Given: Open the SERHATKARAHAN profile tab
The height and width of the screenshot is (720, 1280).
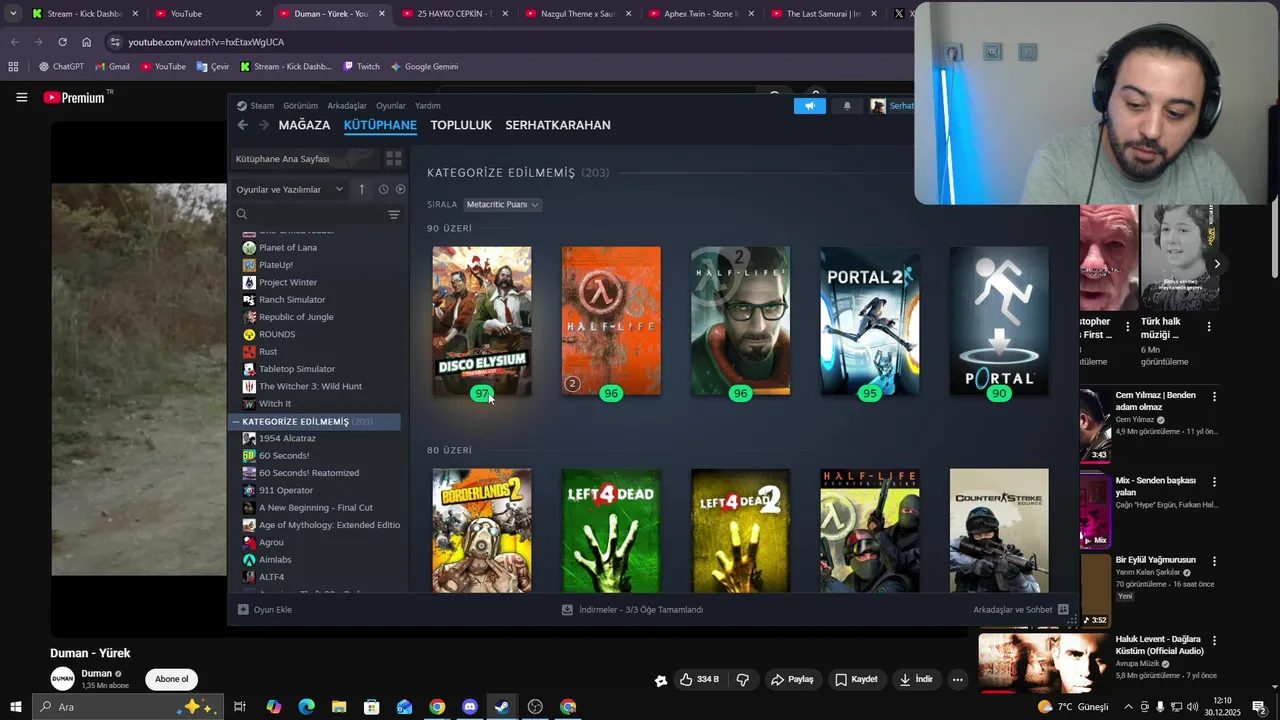Looking at the screenshot, I should [558, 125].
